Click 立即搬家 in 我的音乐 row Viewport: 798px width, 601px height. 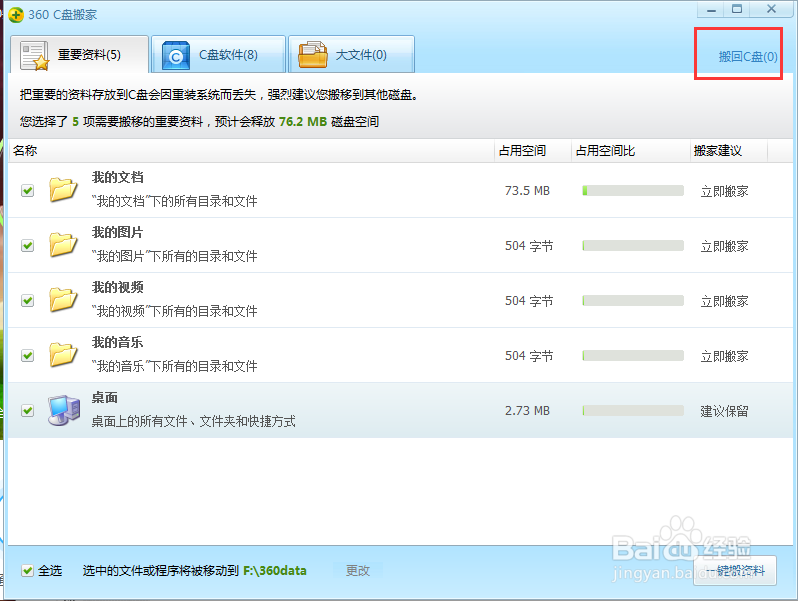[x=724, y=356]
